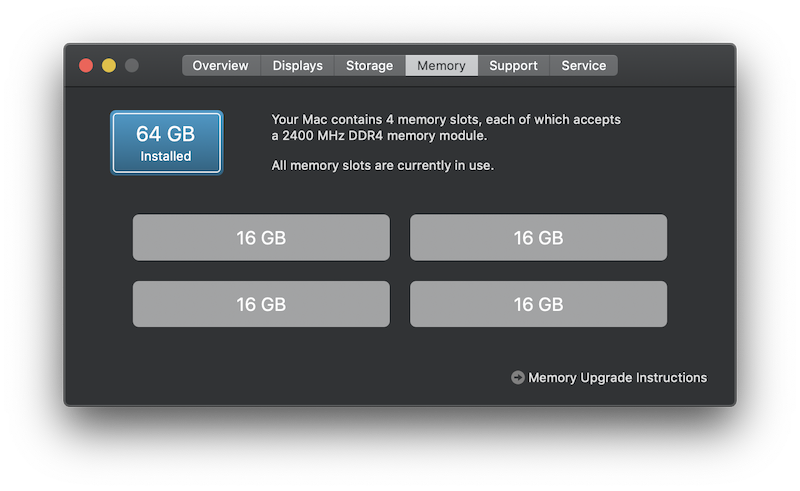Switch to the Overview tab
The width and height of the screenshot is (800, 491).
(x=221, y=65)
